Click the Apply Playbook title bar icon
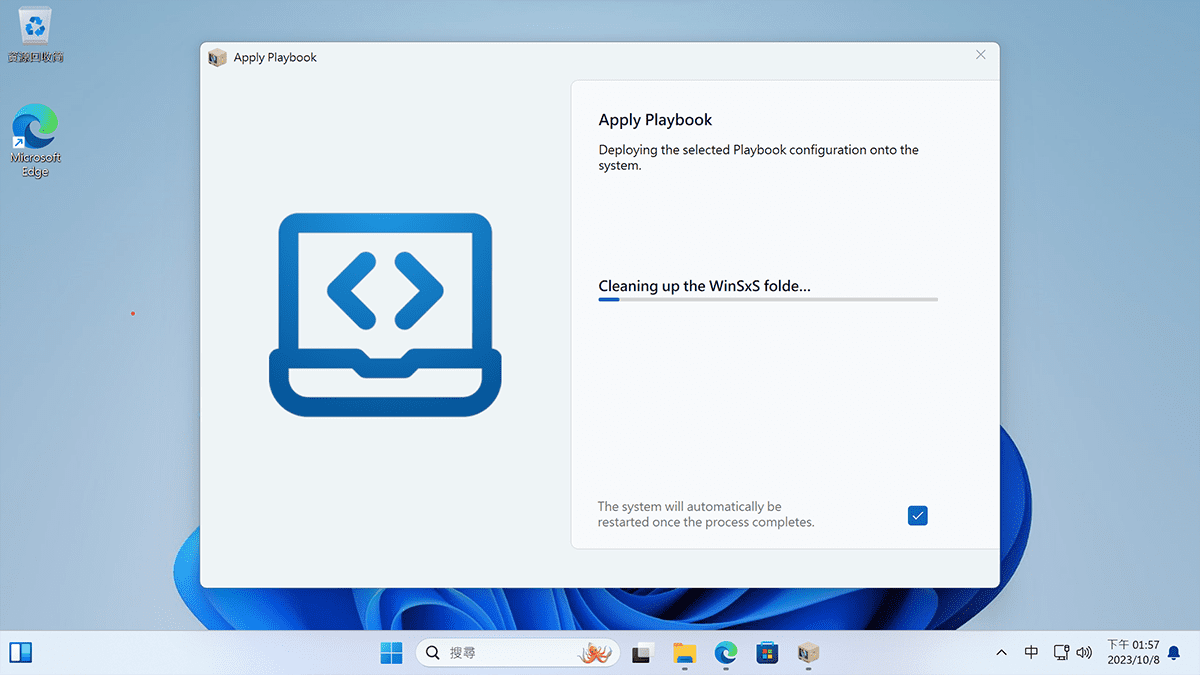 [217, 57]
